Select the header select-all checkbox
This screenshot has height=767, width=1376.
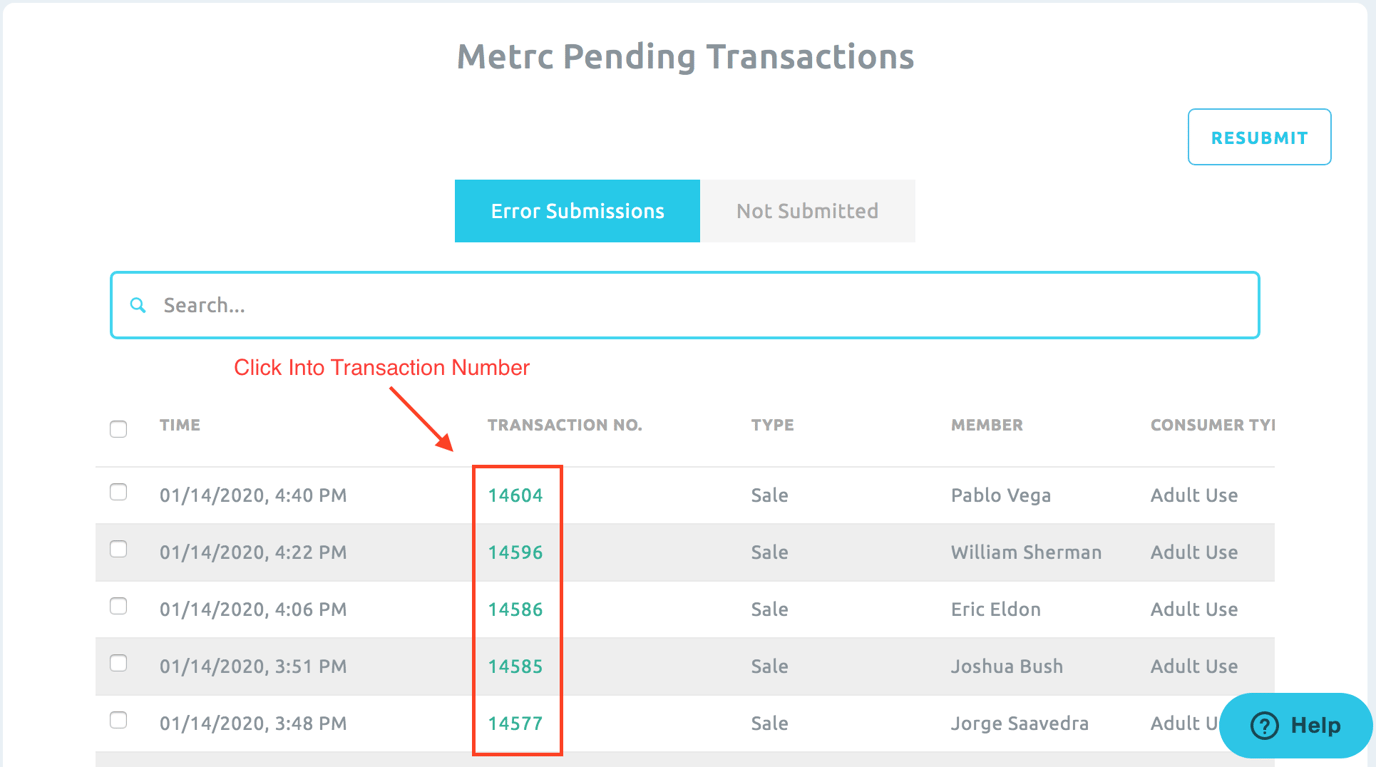(x=118, y=428)
